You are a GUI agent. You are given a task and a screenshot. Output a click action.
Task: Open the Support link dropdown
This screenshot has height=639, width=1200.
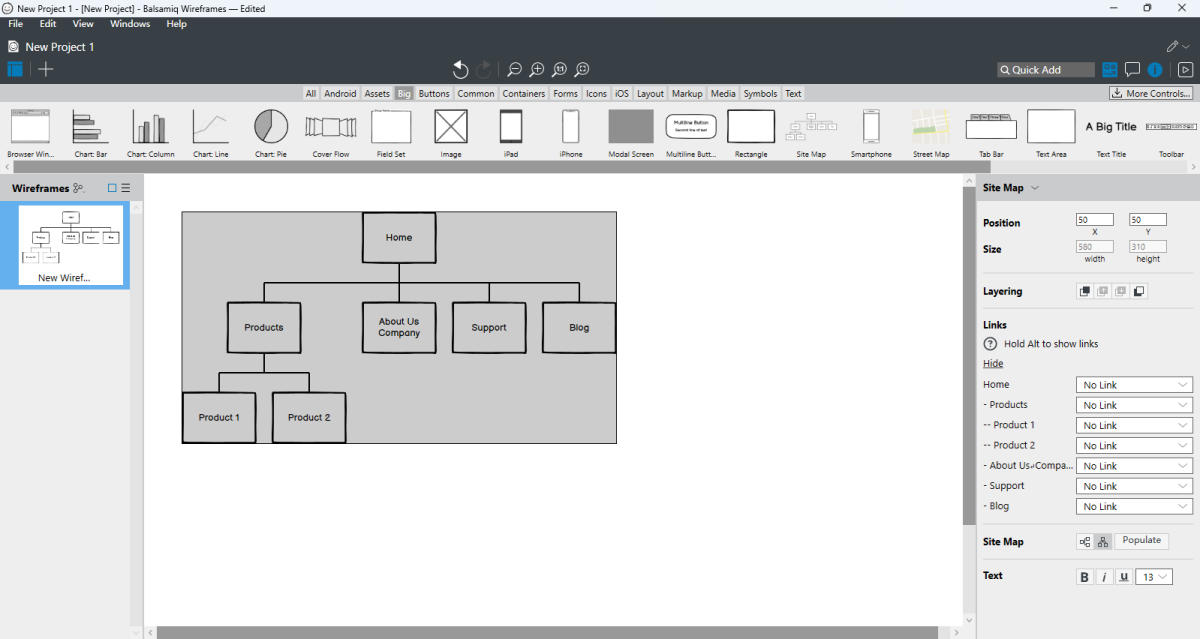[1135, 486]
